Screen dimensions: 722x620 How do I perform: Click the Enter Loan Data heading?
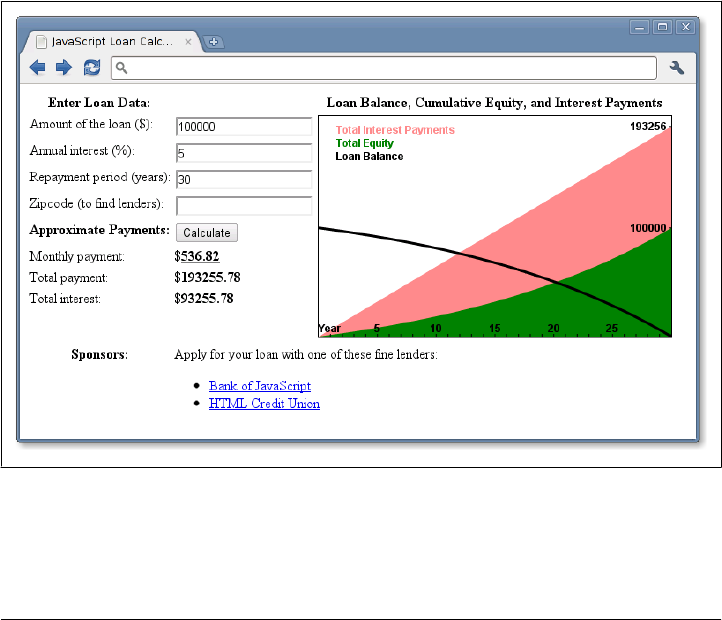(x=99, y=103)
